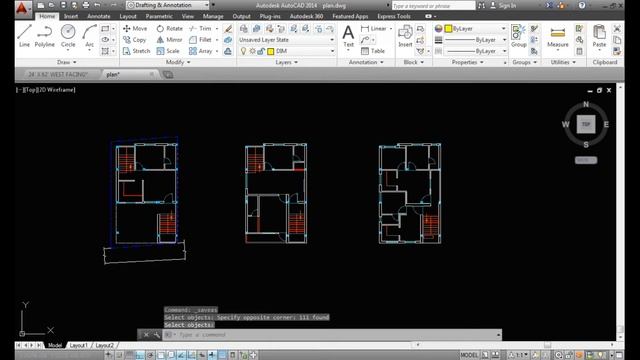The width and height of the screenshot is (640, 360).
Task: Click Sign In link
Action: (507, 5)
